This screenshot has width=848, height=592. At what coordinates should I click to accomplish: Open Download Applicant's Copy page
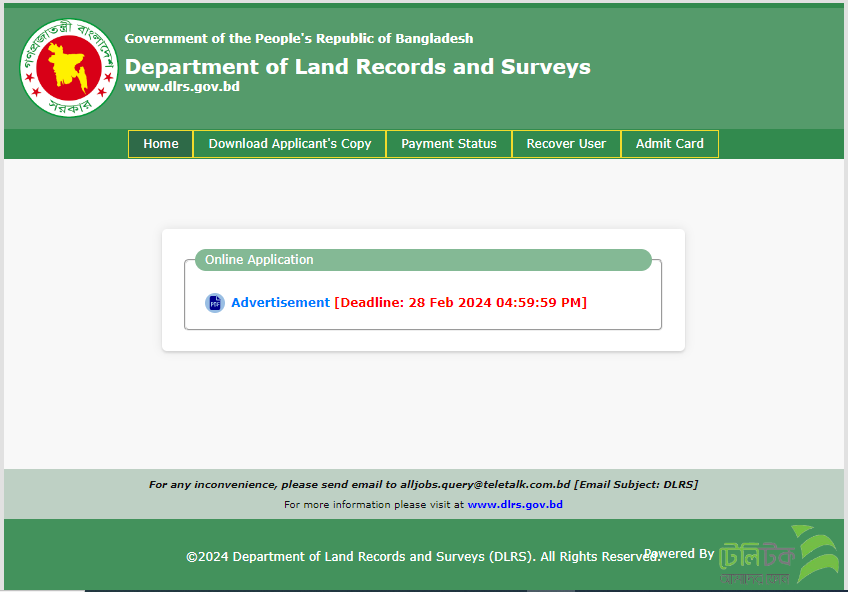coord(289,144)
